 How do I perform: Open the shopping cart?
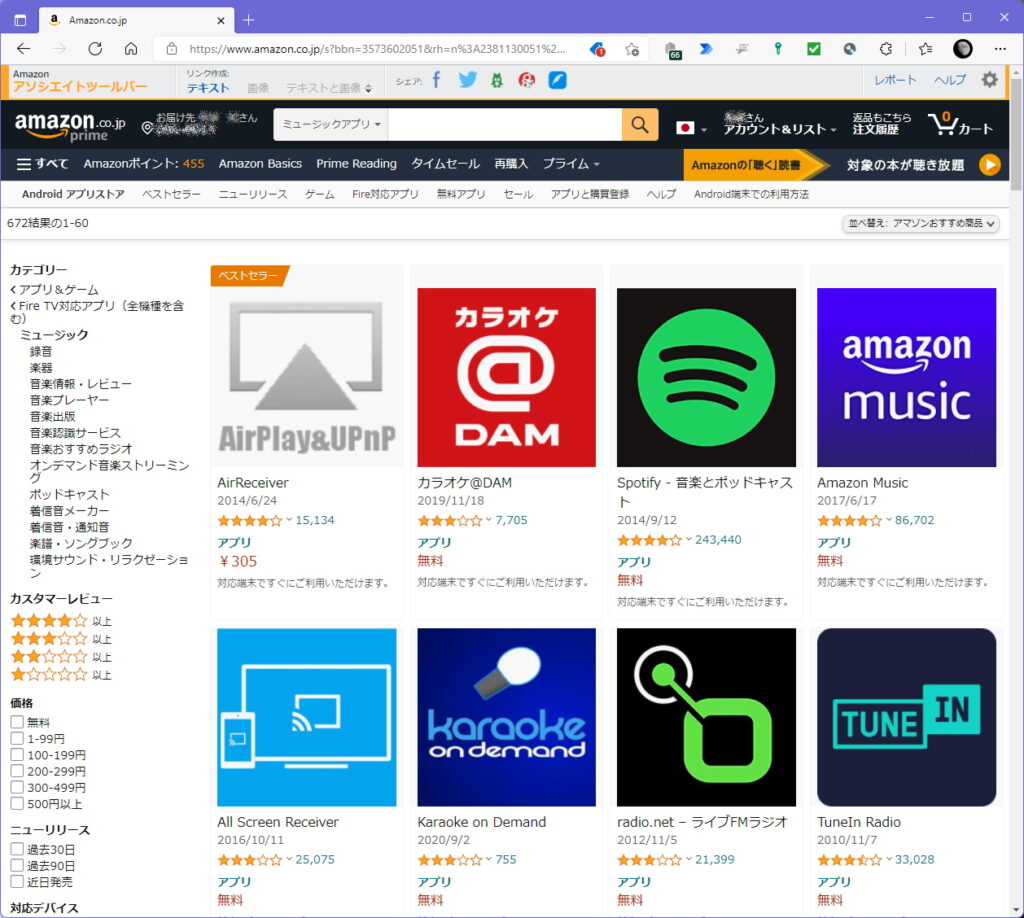pyautogui.click(x=961, y=124)
